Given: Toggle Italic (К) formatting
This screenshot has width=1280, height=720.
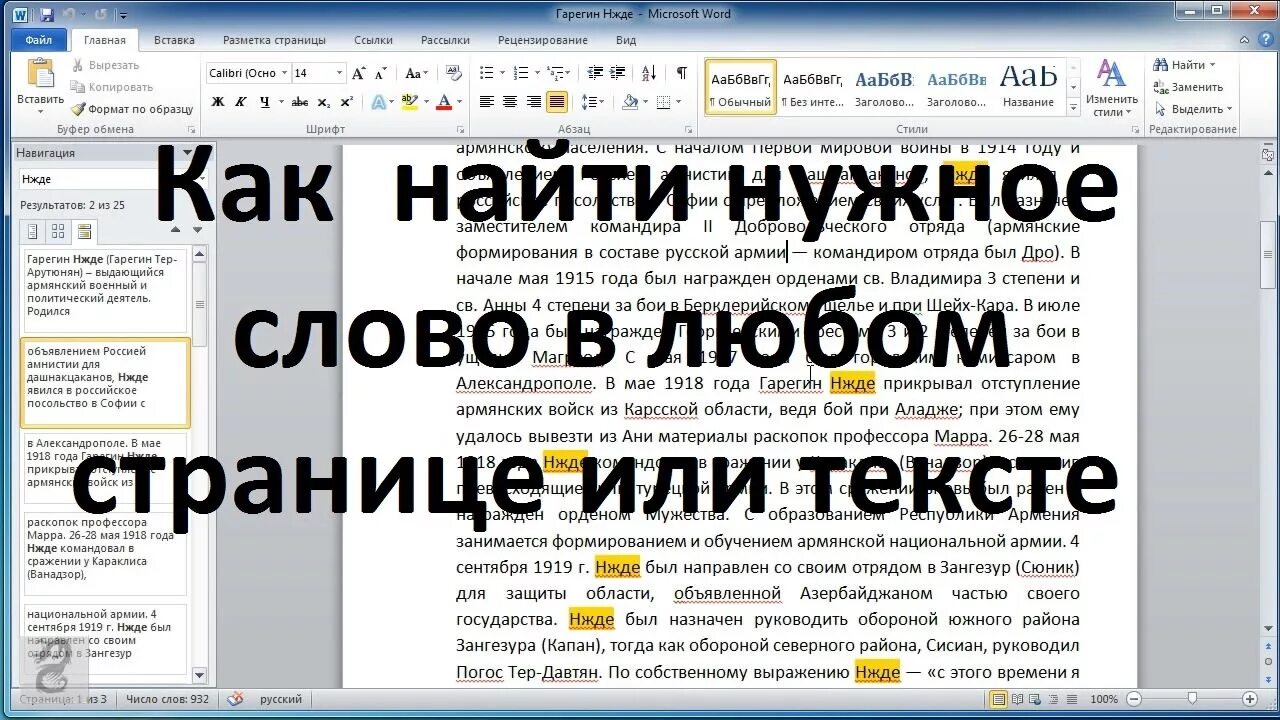Looking at the screenshot, I should tap(241, 102).
